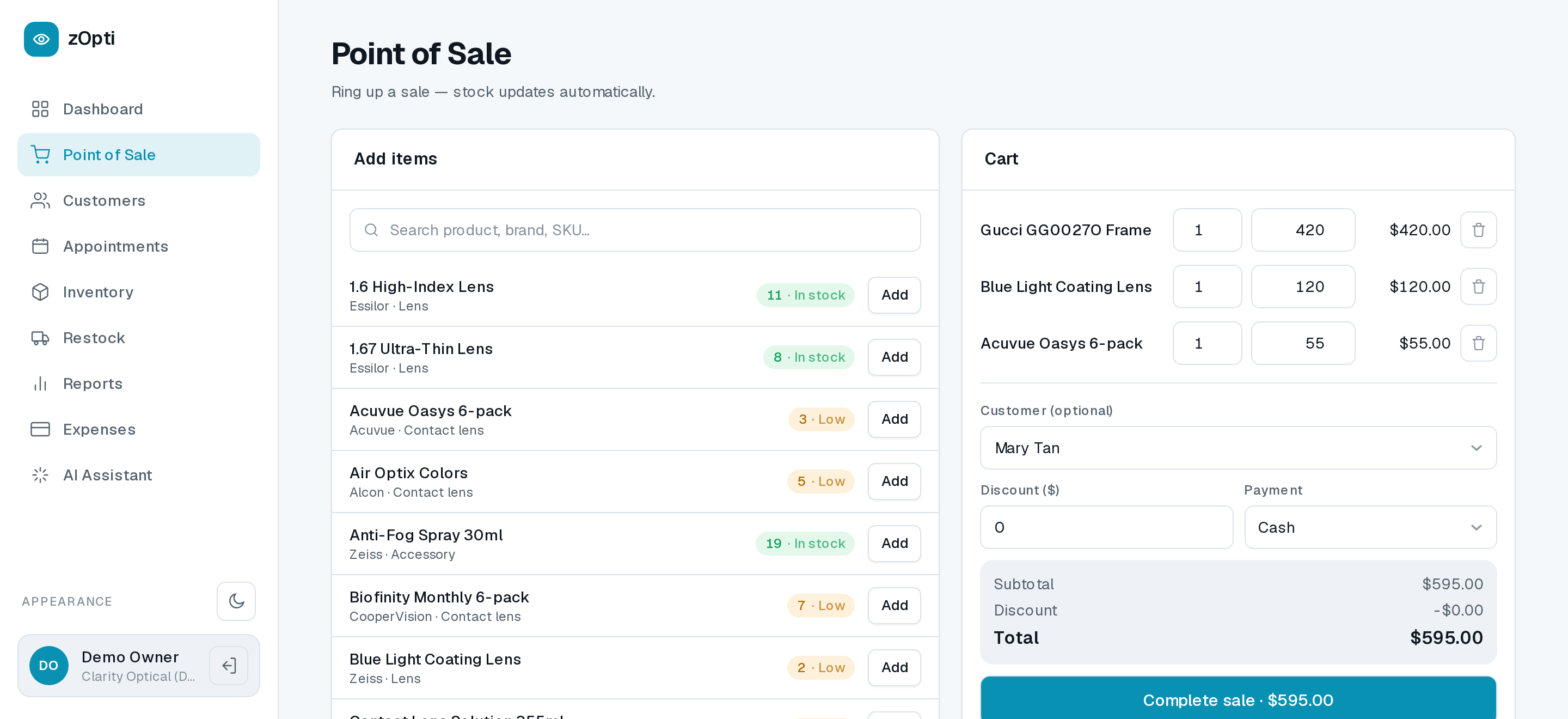Remove Gucci GG0027O Frame from cart
The height and width of the screenshot is (719, 1568).
(1479, 229)
